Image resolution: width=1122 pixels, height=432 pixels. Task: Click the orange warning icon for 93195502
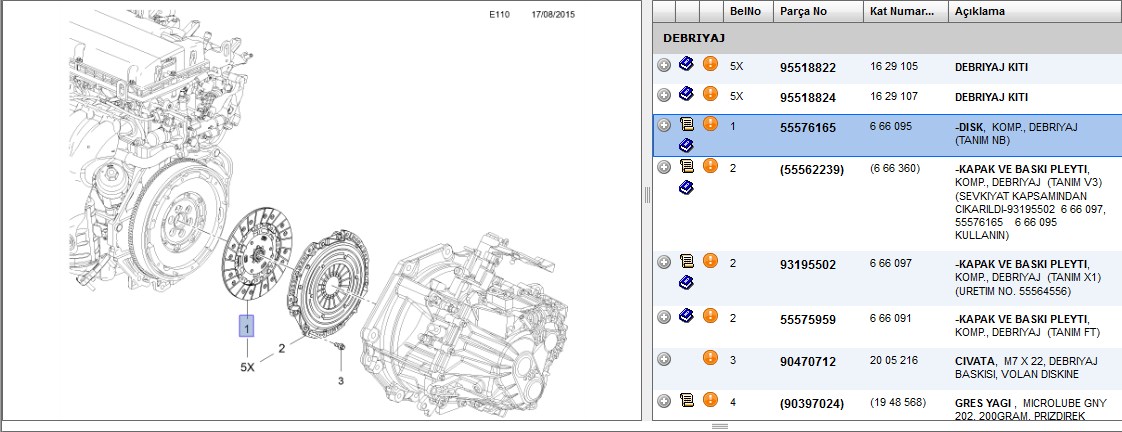tap(710, 260)
